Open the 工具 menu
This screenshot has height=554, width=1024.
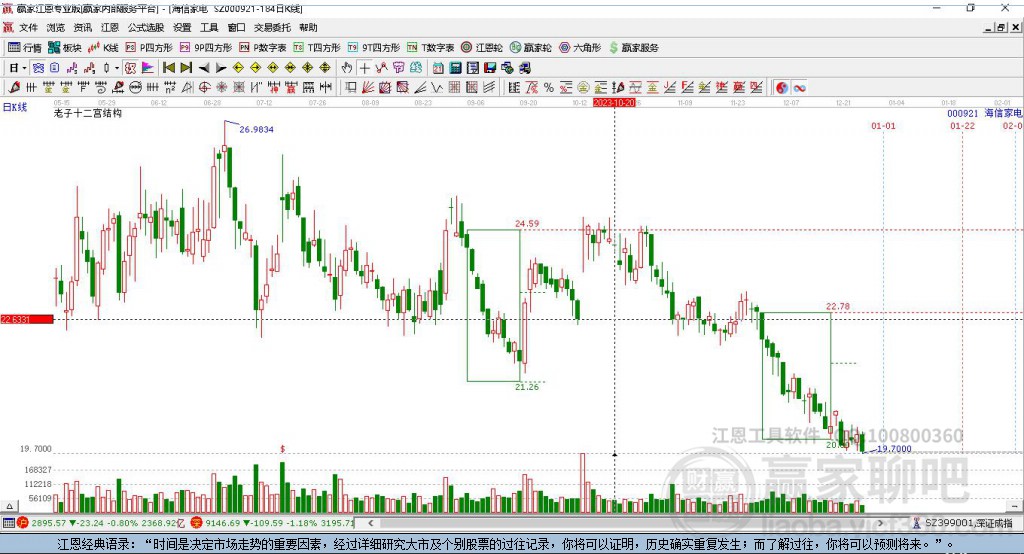click(209, 27)
